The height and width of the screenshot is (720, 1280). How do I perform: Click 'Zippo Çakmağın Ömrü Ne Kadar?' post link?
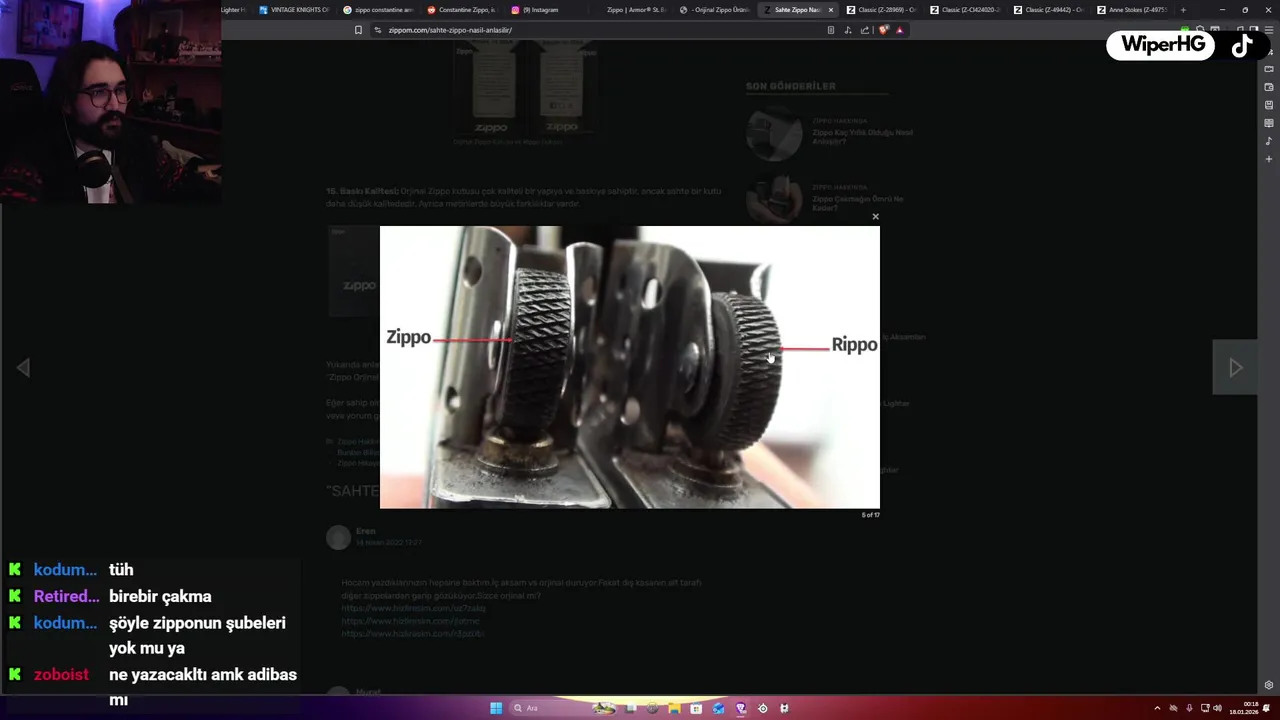[x=857, y=203]
